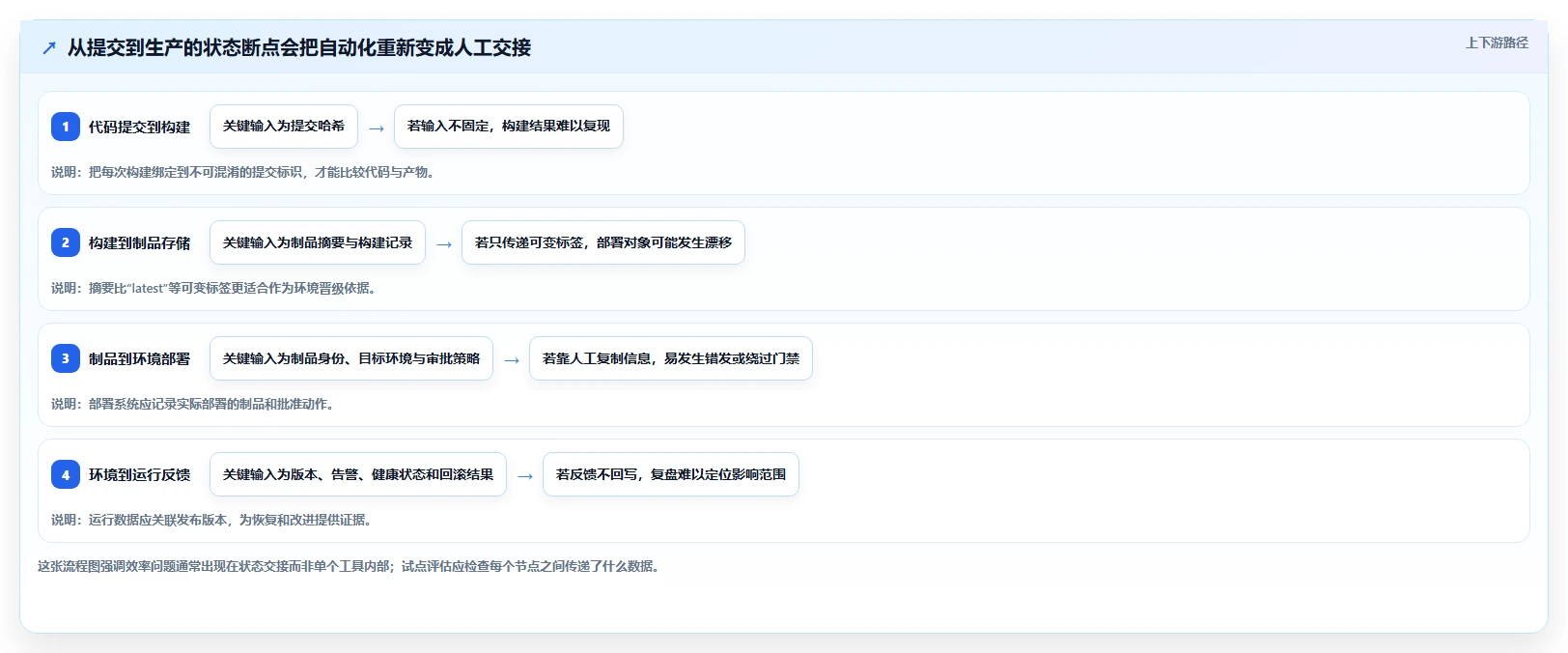This screenshot has width=1568, height=653.
Task: Click the 关键输入为制品摘要与构建记录 chip
Action: (x=318, y=242)
